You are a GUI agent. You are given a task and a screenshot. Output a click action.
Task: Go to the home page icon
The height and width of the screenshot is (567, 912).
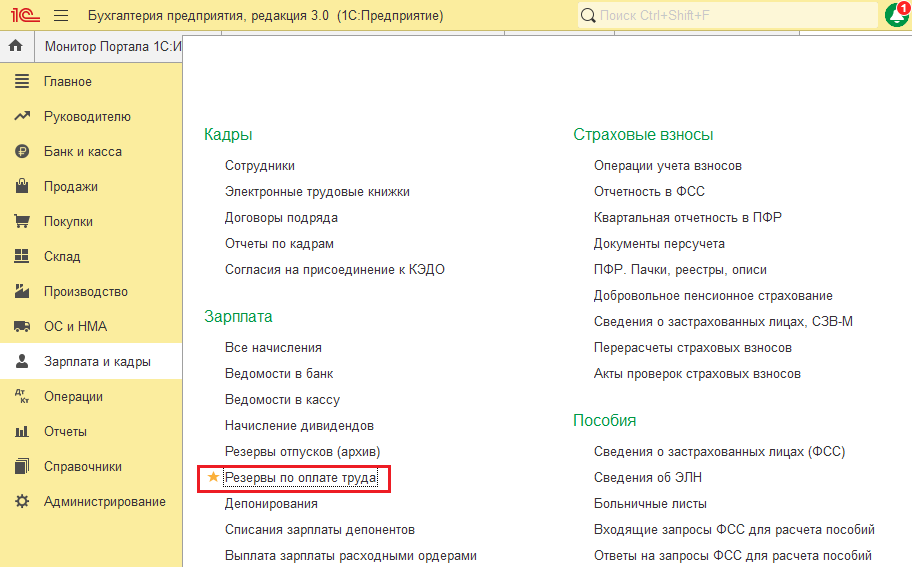[16, 45]
